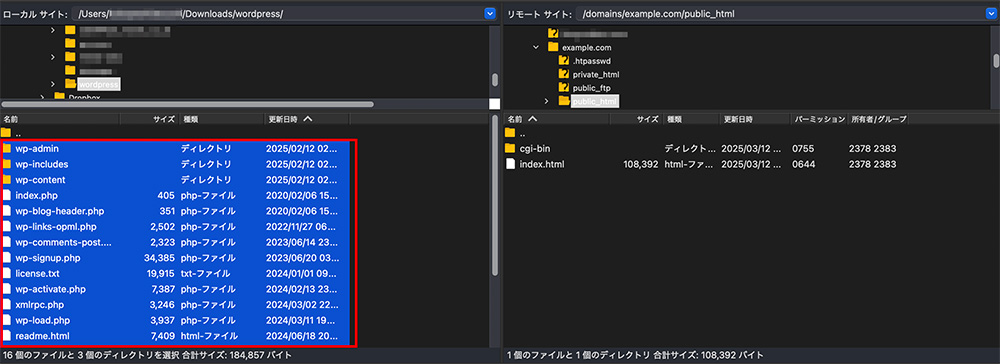
Task: Click the index.html file icon in remote list
Action: tap(510, 164)
